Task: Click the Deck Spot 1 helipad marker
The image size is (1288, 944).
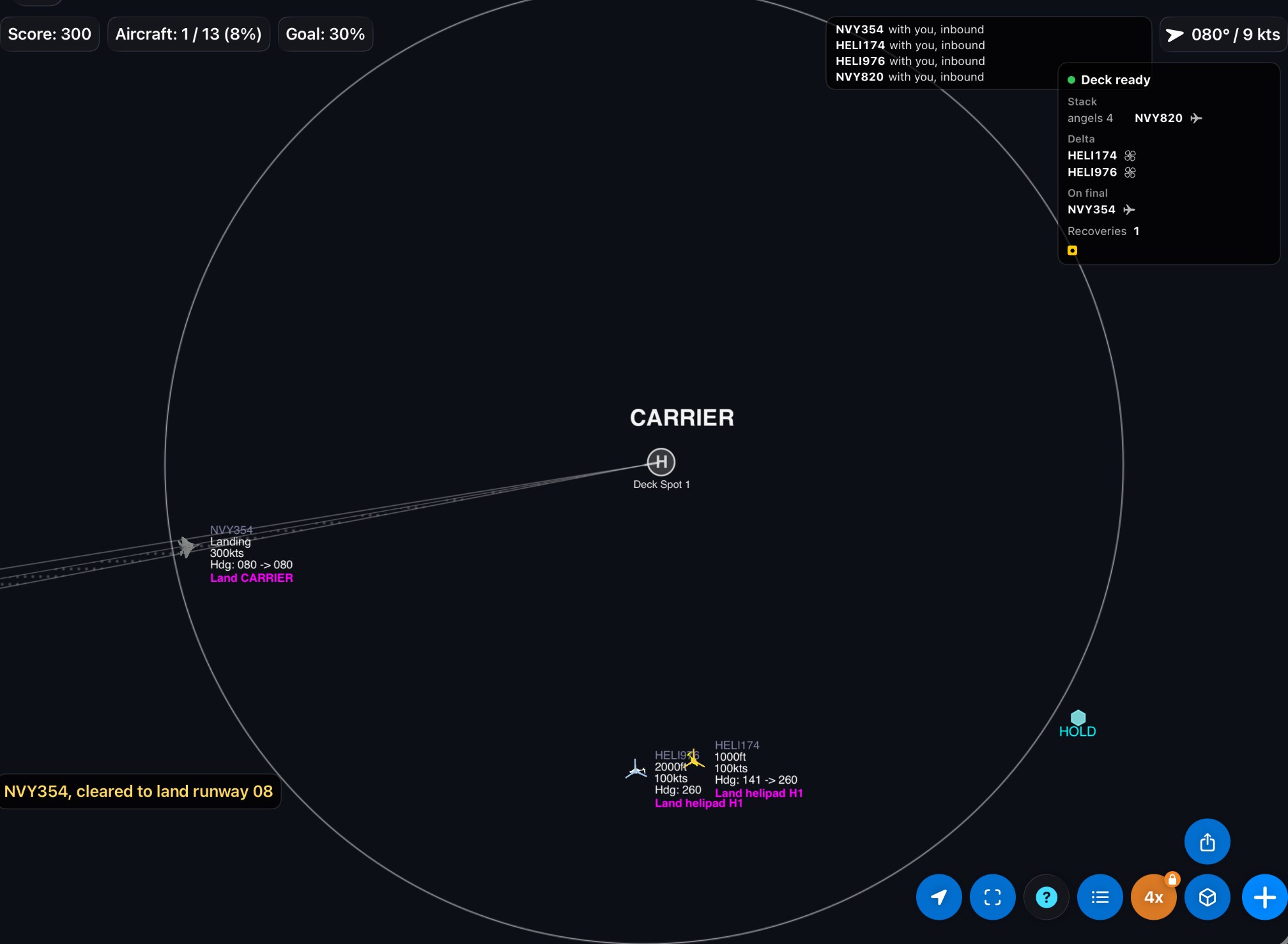Action: pyautogui.click(x=661, y=462)
